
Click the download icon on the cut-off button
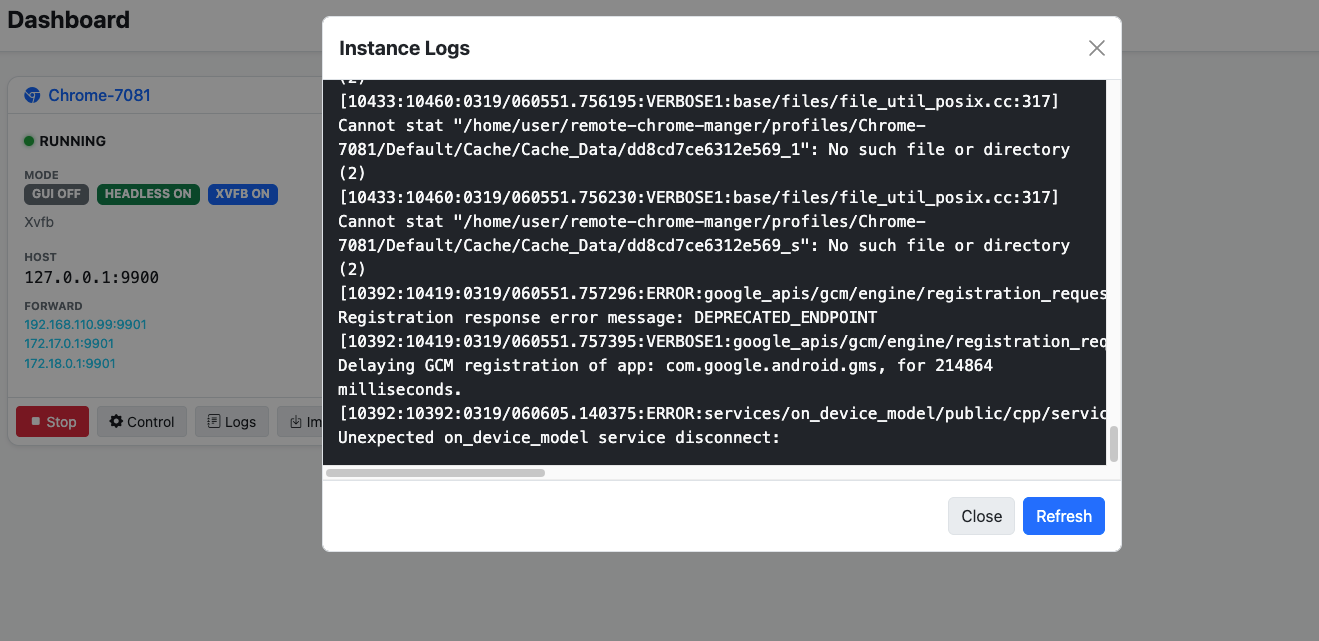pyautogui.click(x=296, y=422)
